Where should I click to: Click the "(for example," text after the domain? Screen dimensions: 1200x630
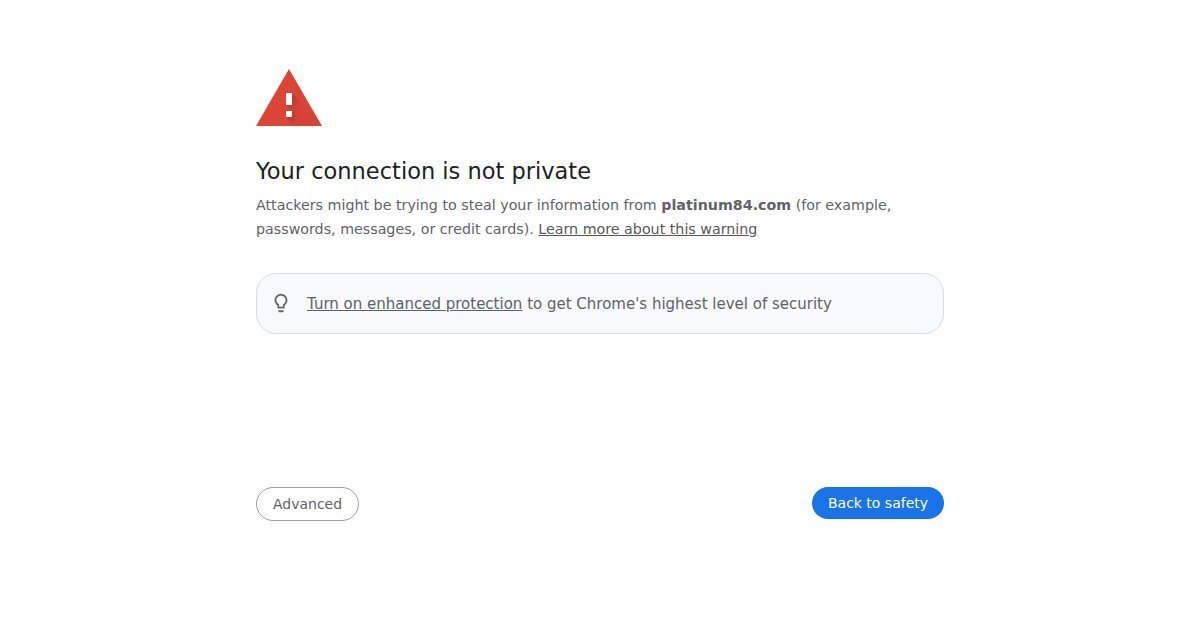point(843,205)
